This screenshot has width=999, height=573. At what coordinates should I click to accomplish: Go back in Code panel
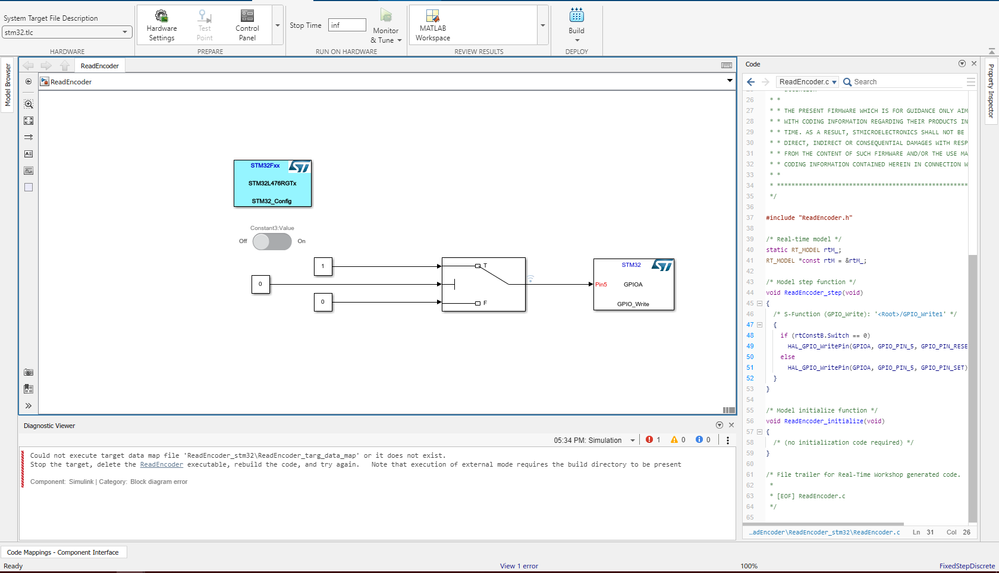(751, 82)
